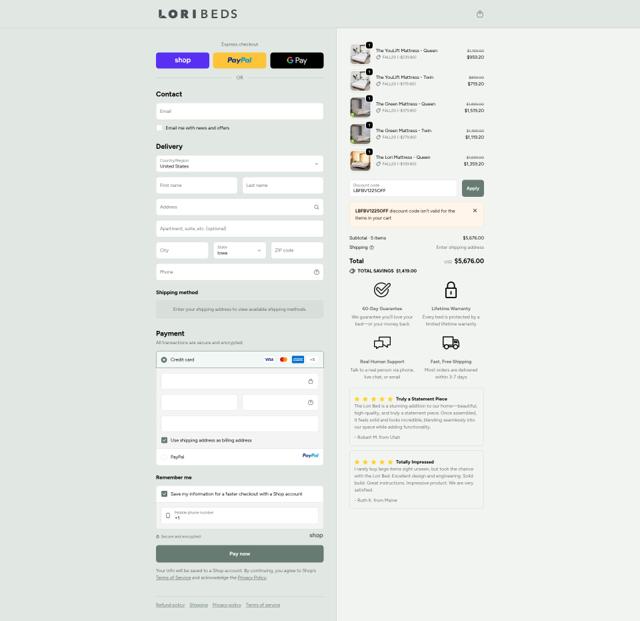This screenshot has height=621, width=640.
Task: Click the Shipping info question-mark icon
Action: pyautogui.click(x=372, y=247)
